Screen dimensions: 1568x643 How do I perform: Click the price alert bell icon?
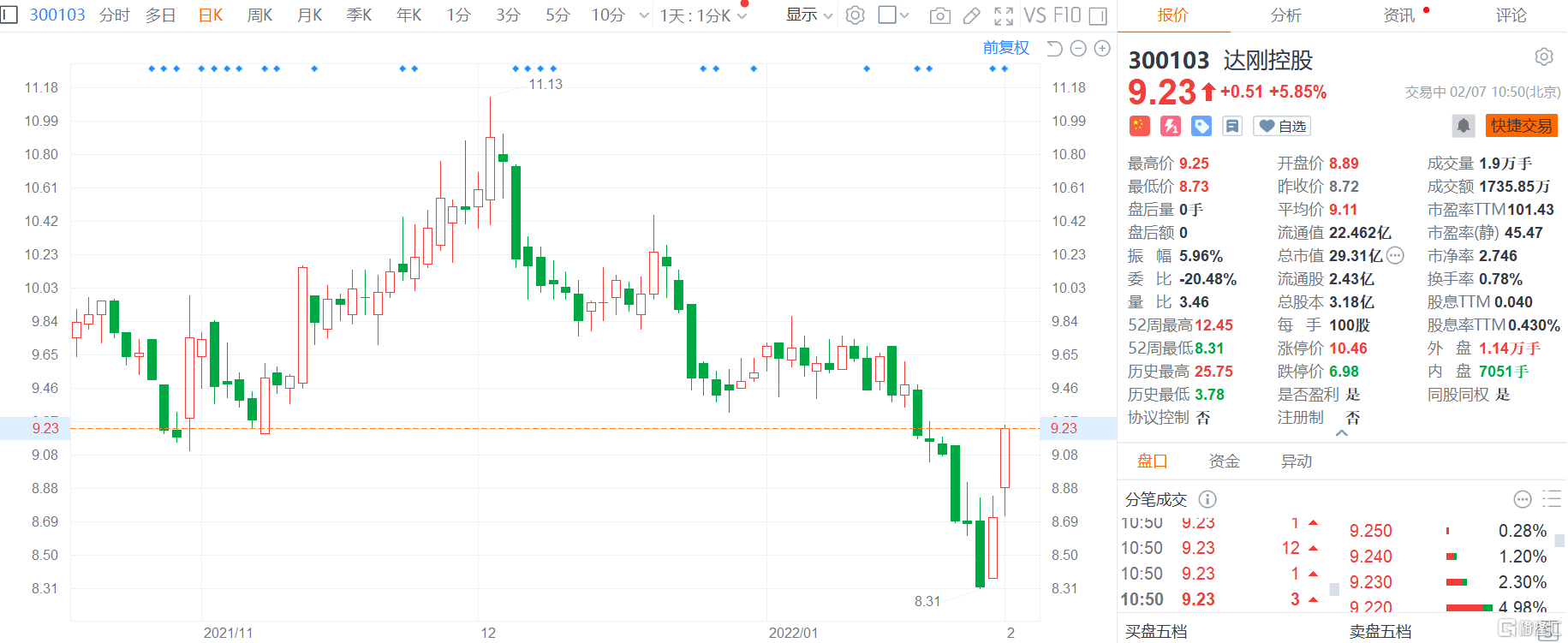[1464, 126]
